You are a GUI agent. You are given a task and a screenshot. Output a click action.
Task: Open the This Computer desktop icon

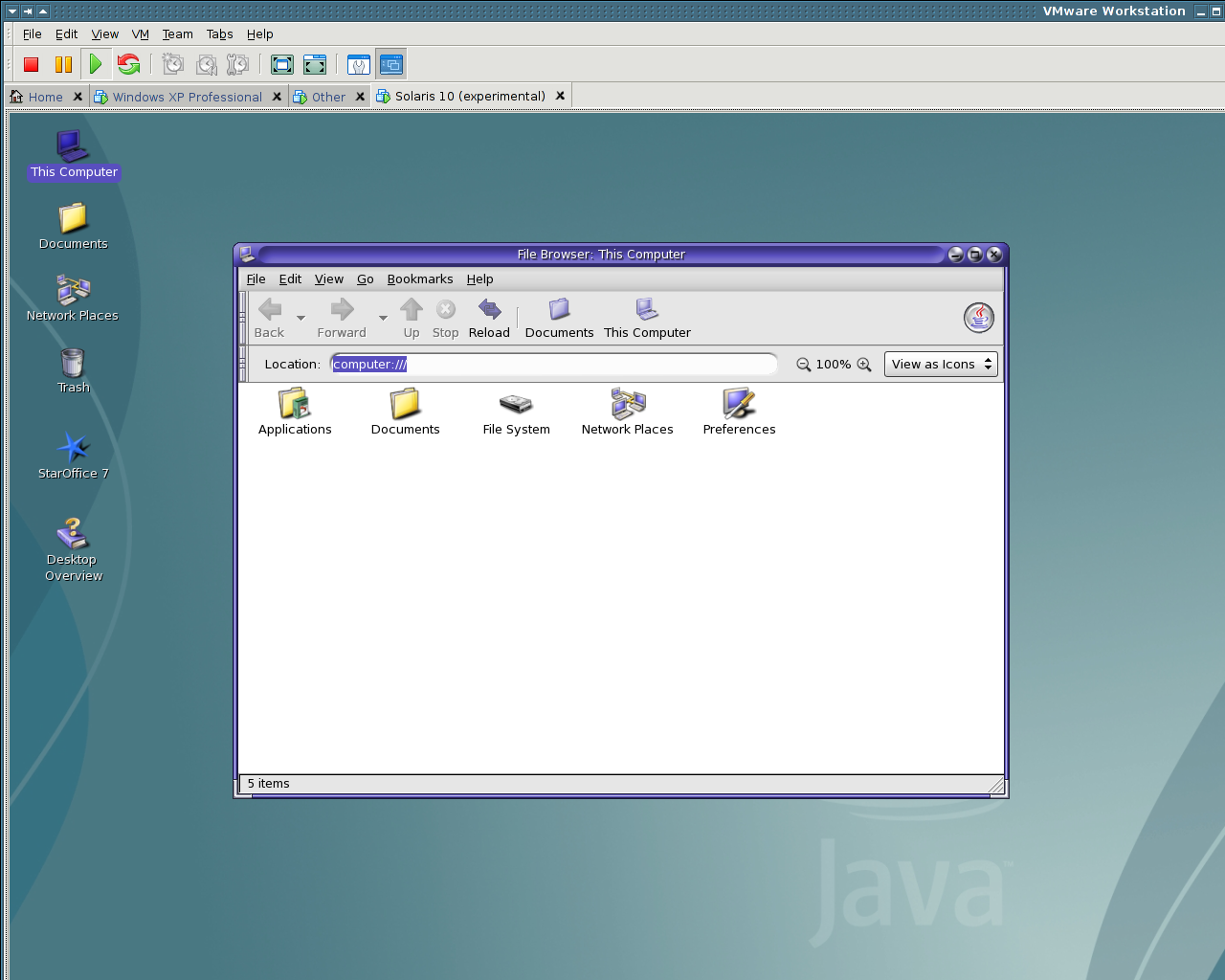coord(74,154)
